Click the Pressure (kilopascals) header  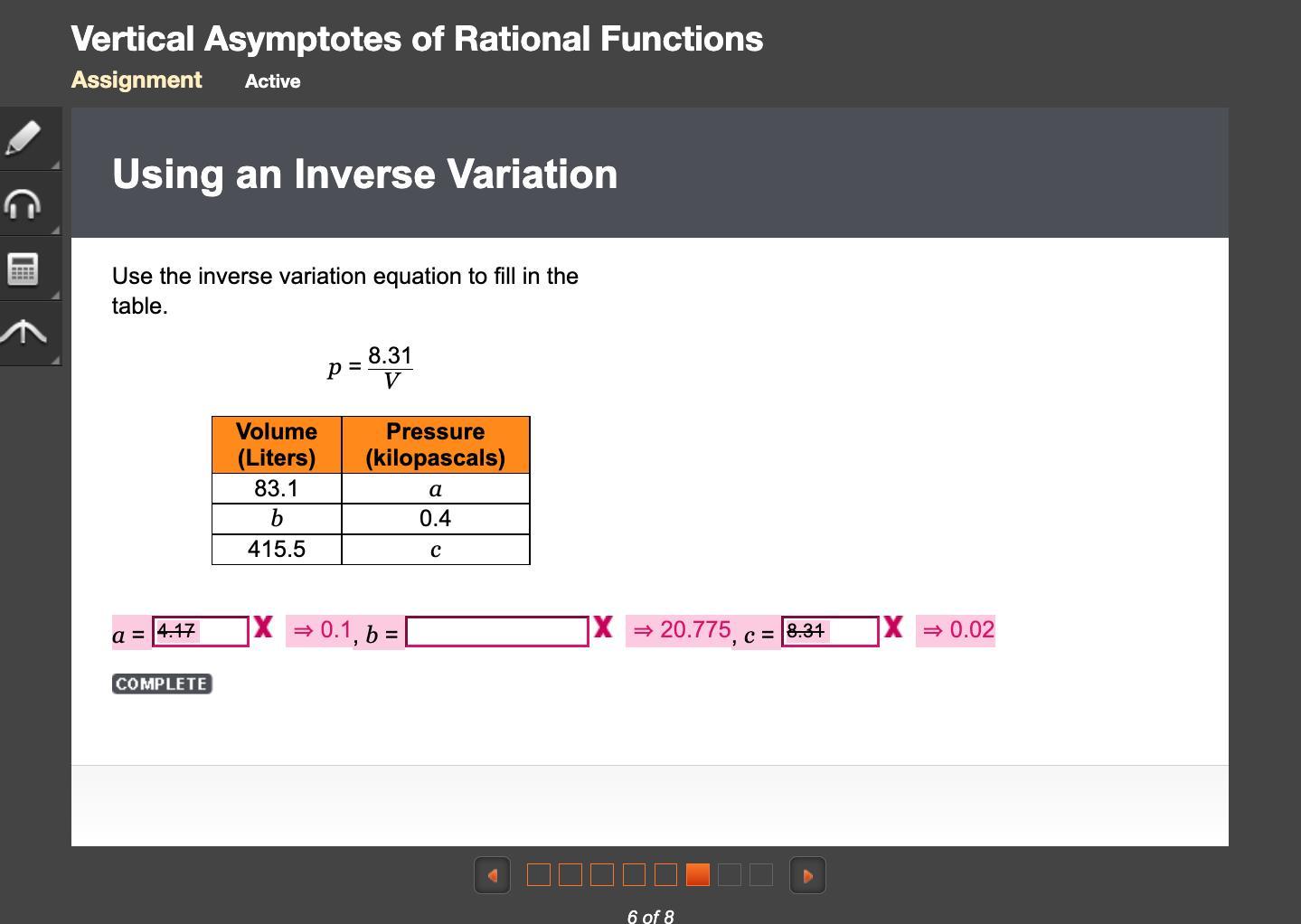click(435, 444)
